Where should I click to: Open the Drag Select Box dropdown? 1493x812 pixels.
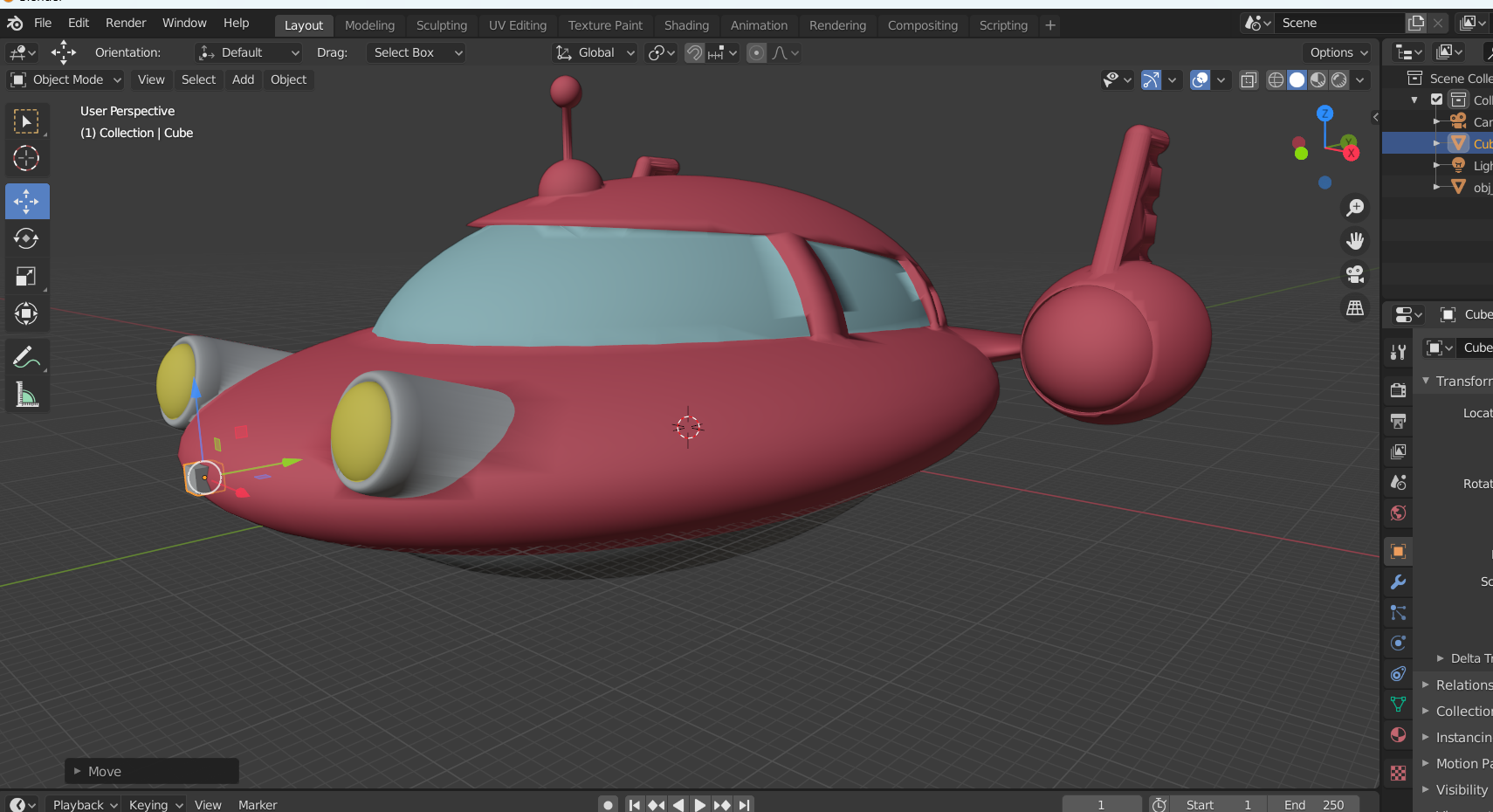click(x=416, y=52)
